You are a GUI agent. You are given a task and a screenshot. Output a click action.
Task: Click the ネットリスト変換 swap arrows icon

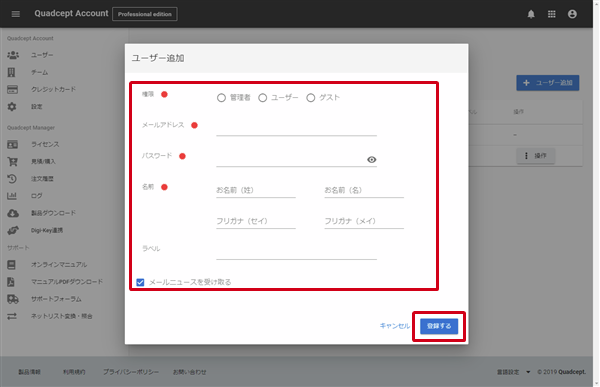coord(12,316)
